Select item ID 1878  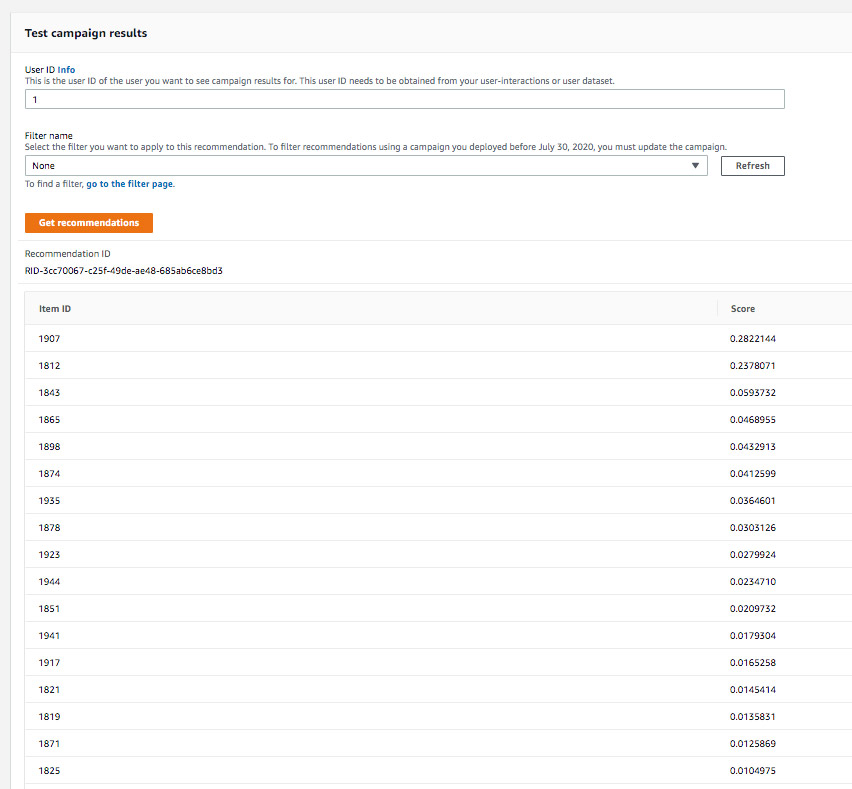click(x=49, y=528)
